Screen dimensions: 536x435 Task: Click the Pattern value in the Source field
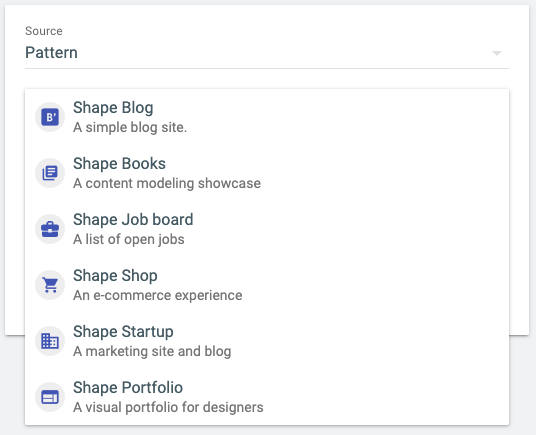coord(51,53)
